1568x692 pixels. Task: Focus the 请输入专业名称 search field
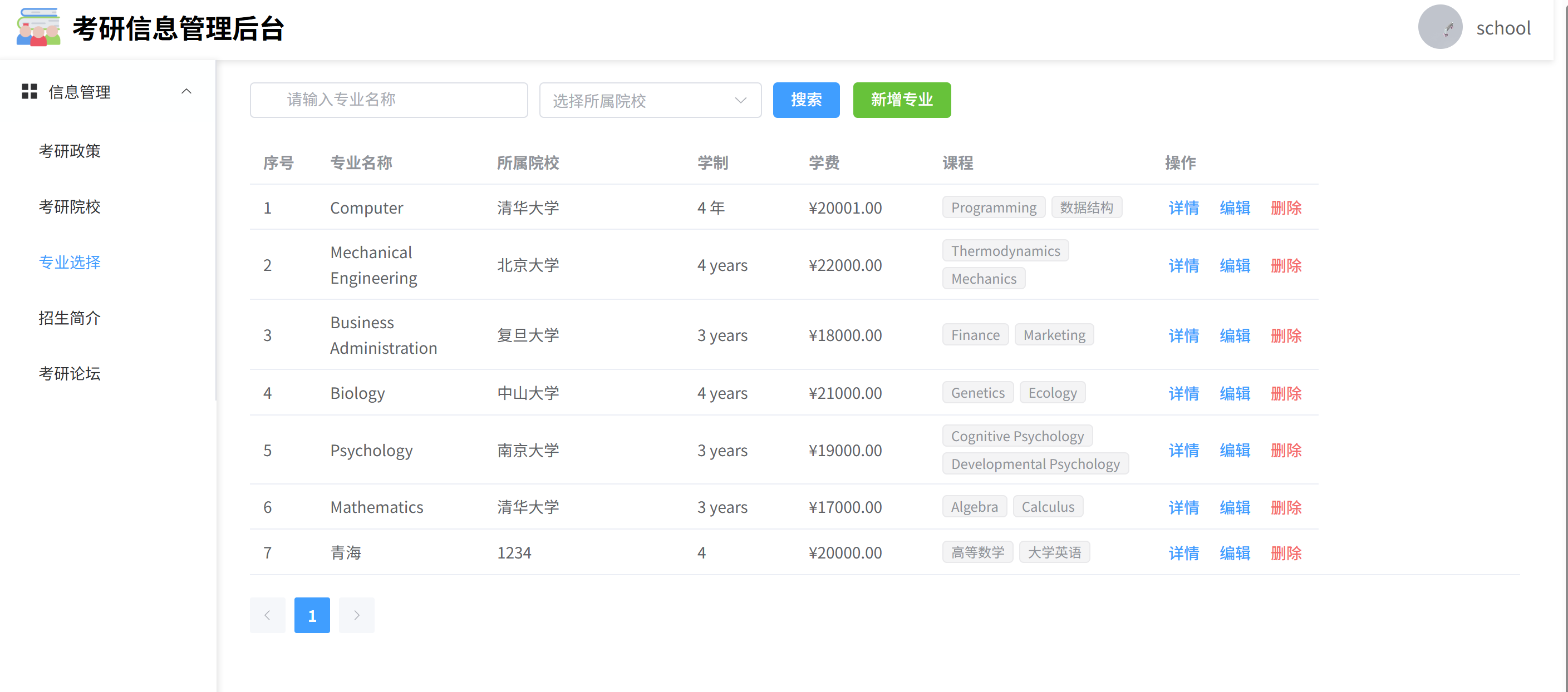point(389,100)
